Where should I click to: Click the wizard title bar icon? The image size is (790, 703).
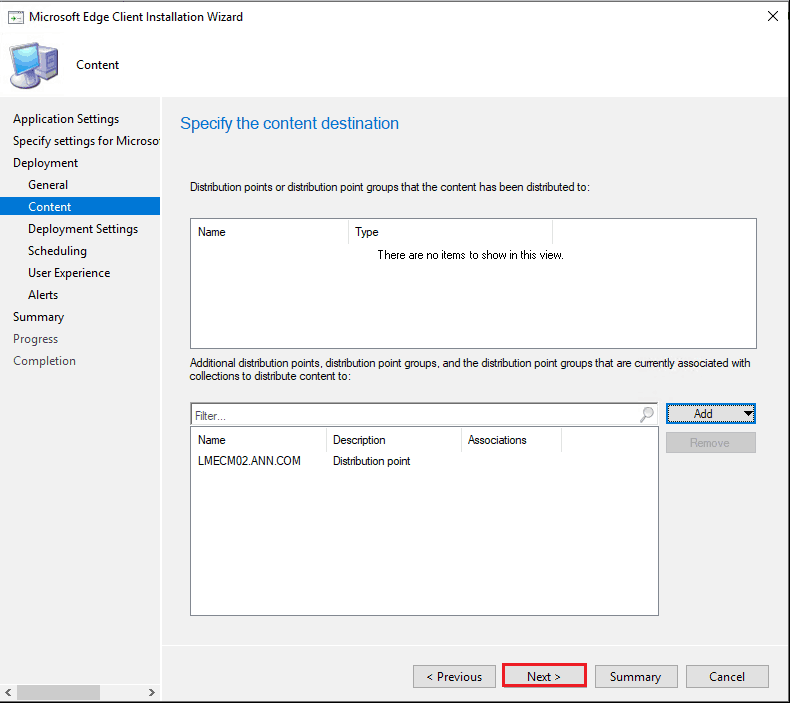tap(16, 17)
